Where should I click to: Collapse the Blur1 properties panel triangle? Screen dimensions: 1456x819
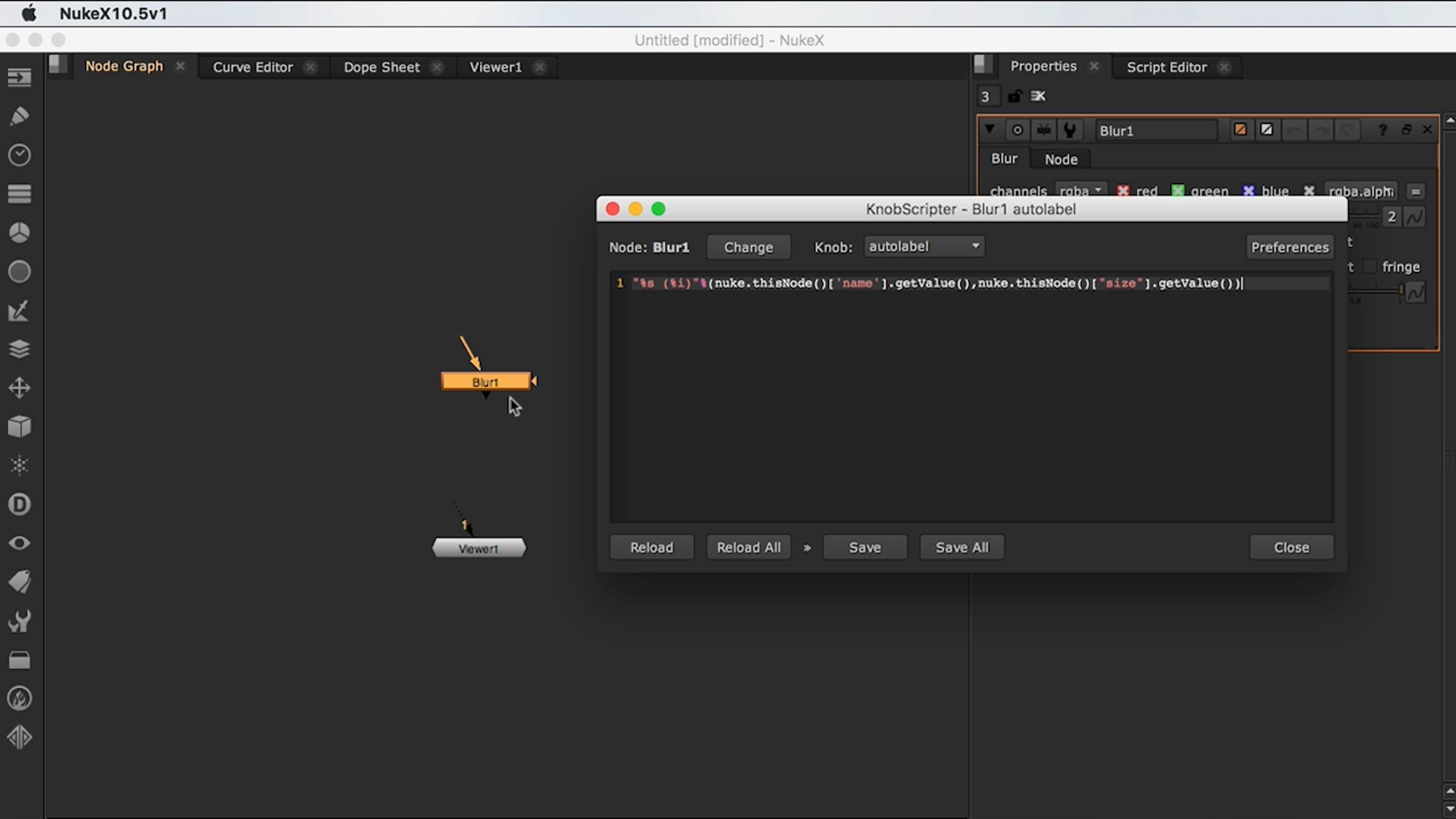pyautogui.click(x=989, y=129)
